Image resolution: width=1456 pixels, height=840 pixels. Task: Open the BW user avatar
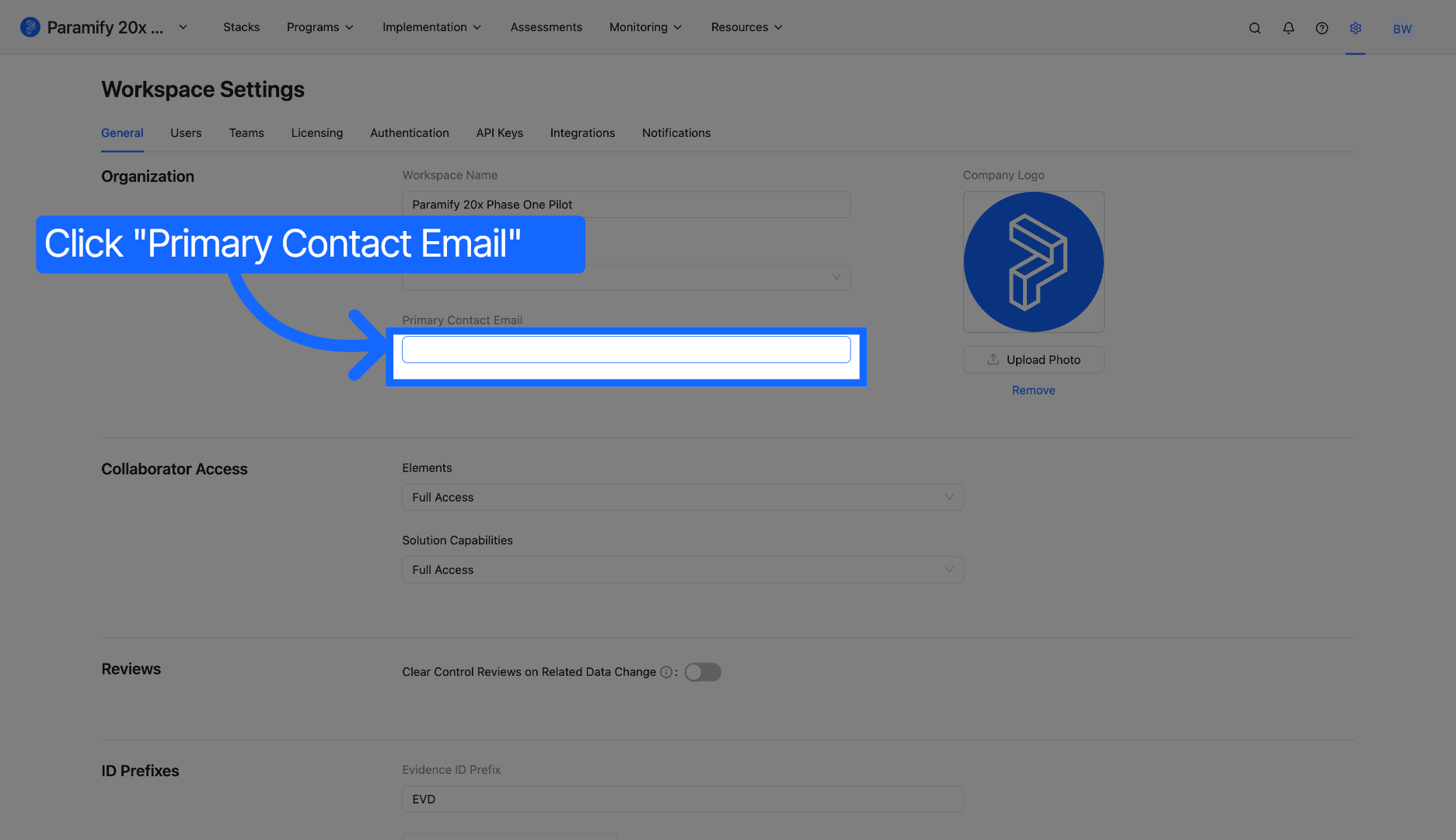(x=1402, y=29)
